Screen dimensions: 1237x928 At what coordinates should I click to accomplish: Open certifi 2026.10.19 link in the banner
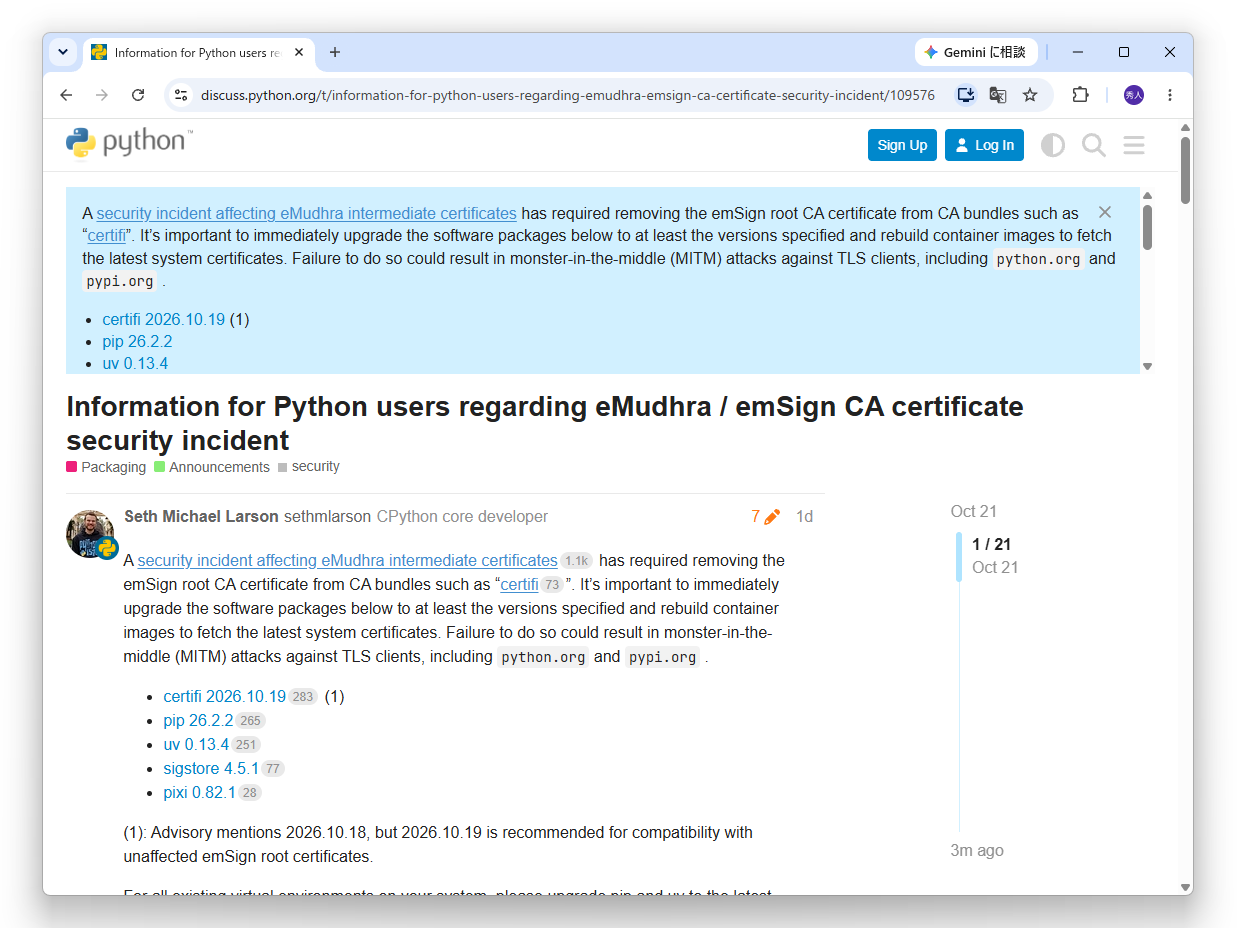pos(163,319)
